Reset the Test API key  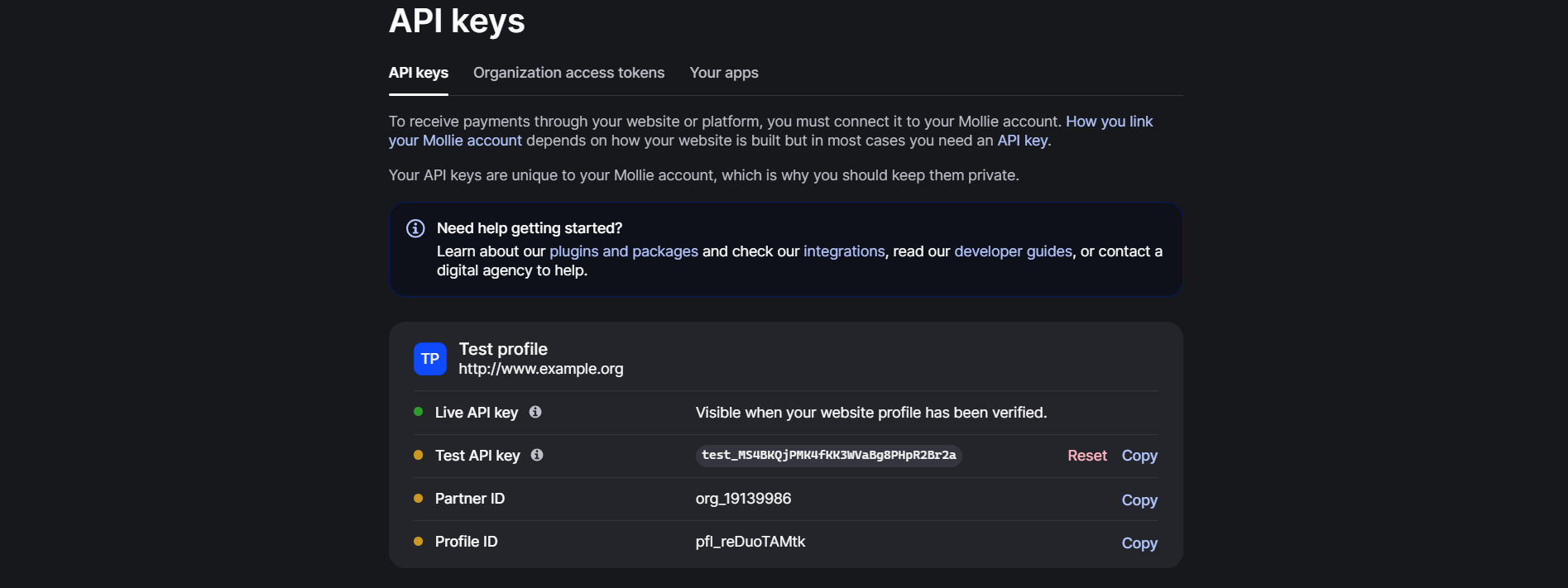[1086, 456]
